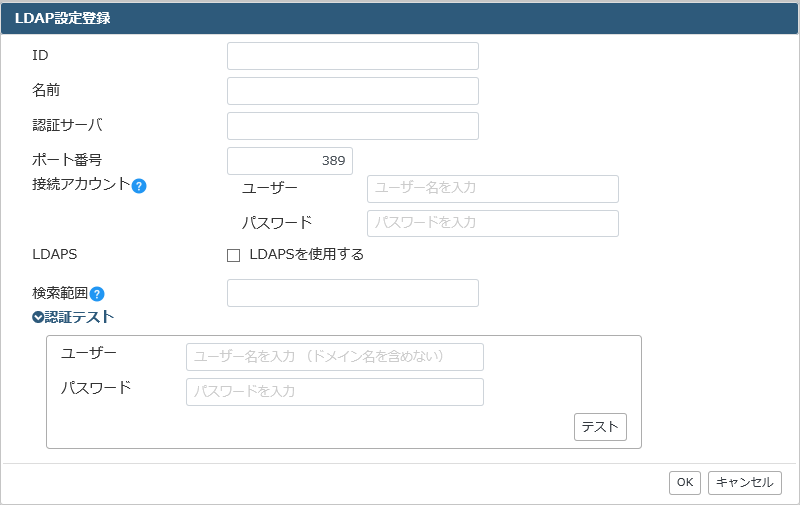
Task: Dismiss dialog with キャンセル button
Action: tap(744, 483)
